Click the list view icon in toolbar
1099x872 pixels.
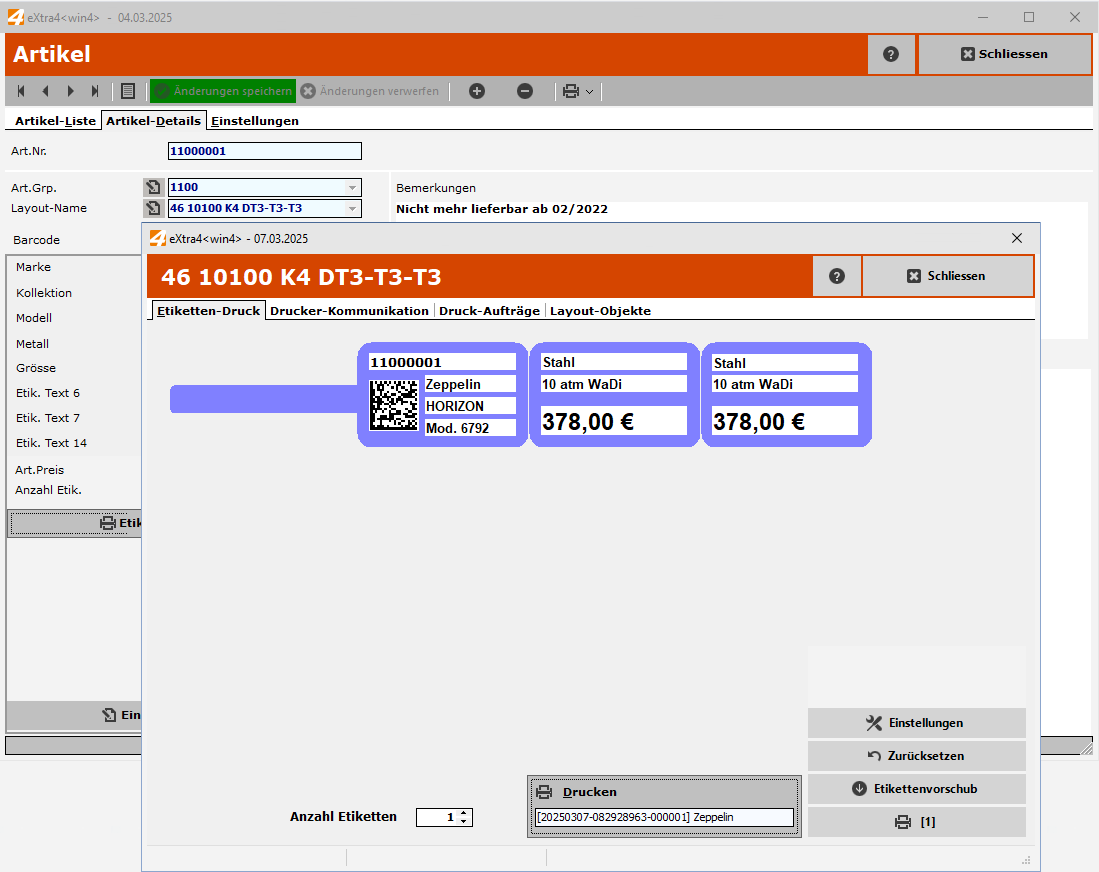pyautogui.click(x=128, y=91)
